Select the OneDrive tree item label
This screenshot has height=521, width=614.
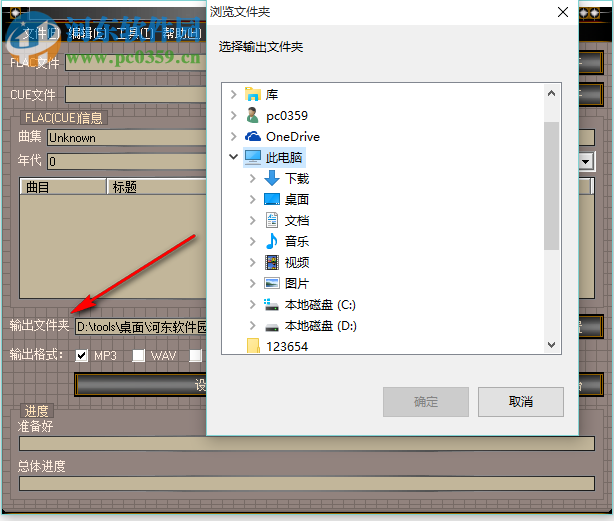click(293, 137)
